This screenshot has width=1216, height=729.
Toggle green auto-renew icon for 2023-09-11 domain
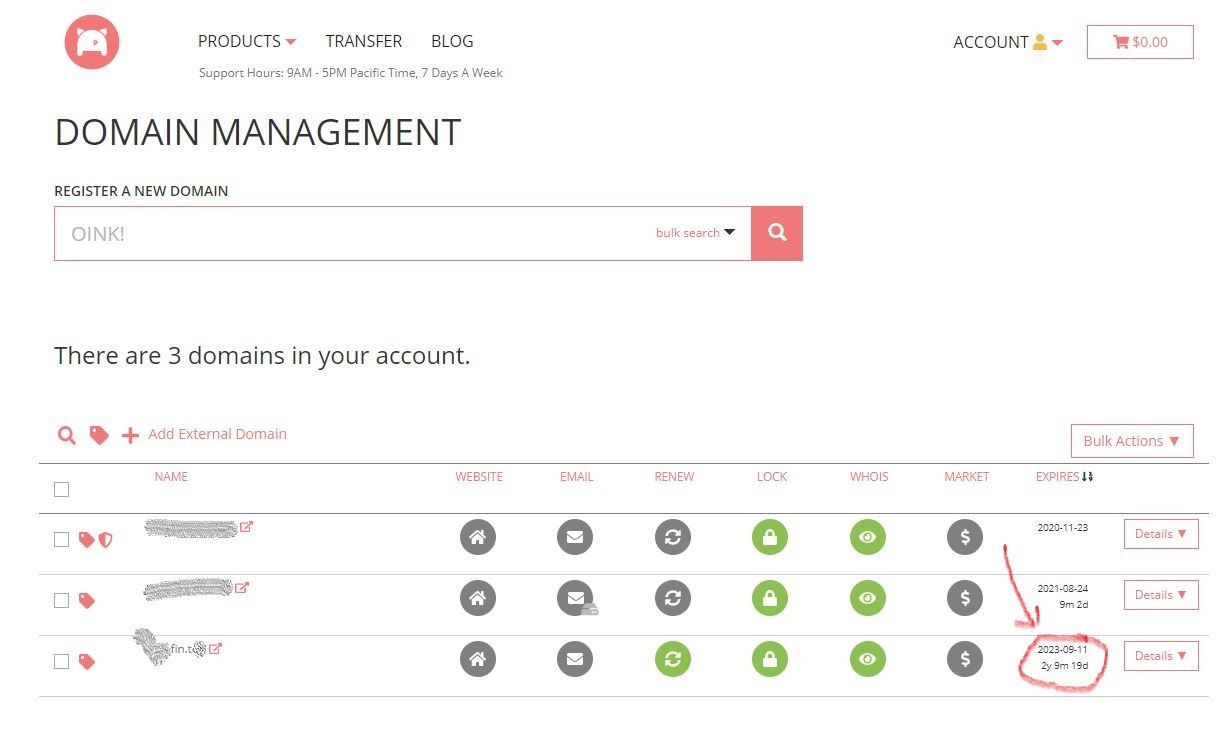pos(673,660)
